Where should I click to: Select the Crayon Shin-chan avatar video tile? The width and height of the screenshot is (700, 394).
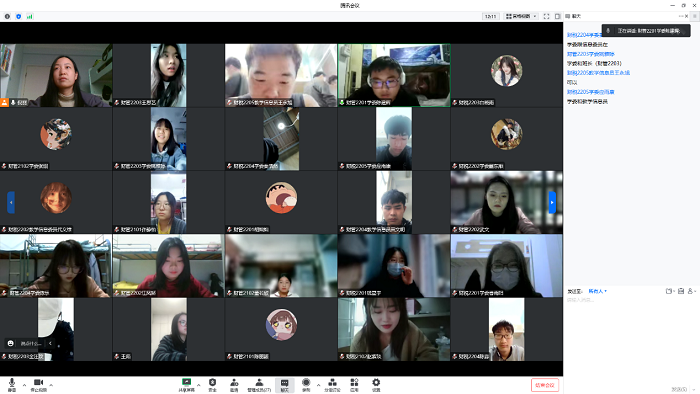[281, 202]
